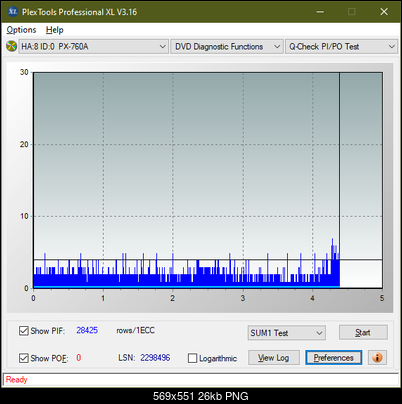Open the Preferences button
Screen dimensions: 402x404
pyautogui.click(x=334, y=358)
